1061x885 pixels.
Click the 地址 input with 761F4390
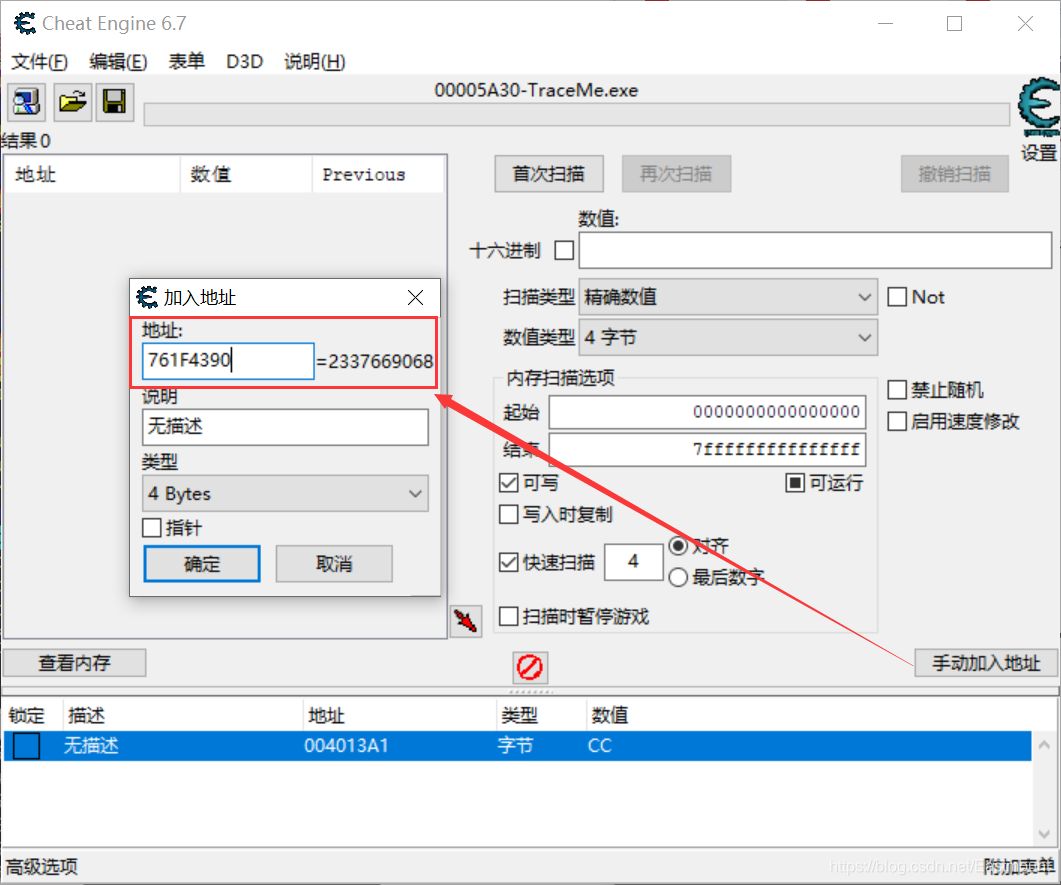pos(228,361)
